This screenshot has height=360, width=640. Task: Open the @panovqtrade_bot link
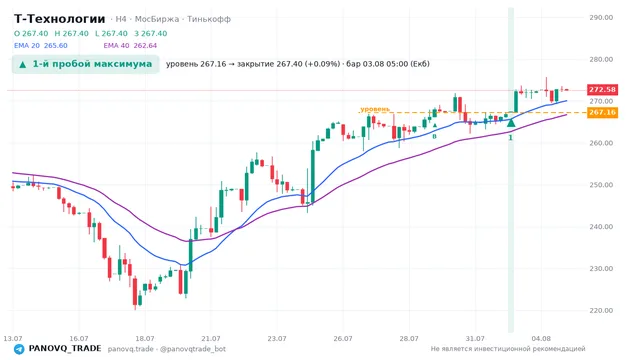click(193, 349)
